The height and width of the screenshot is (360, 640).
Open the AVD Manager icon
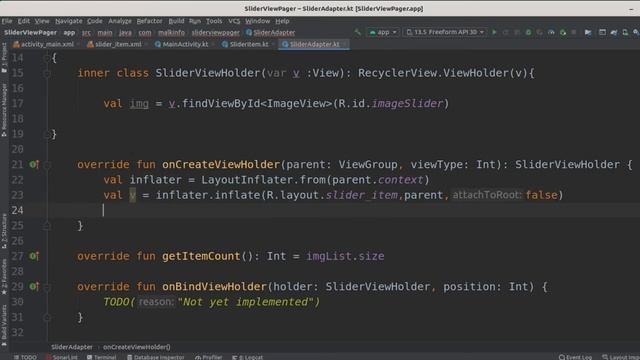625,32
